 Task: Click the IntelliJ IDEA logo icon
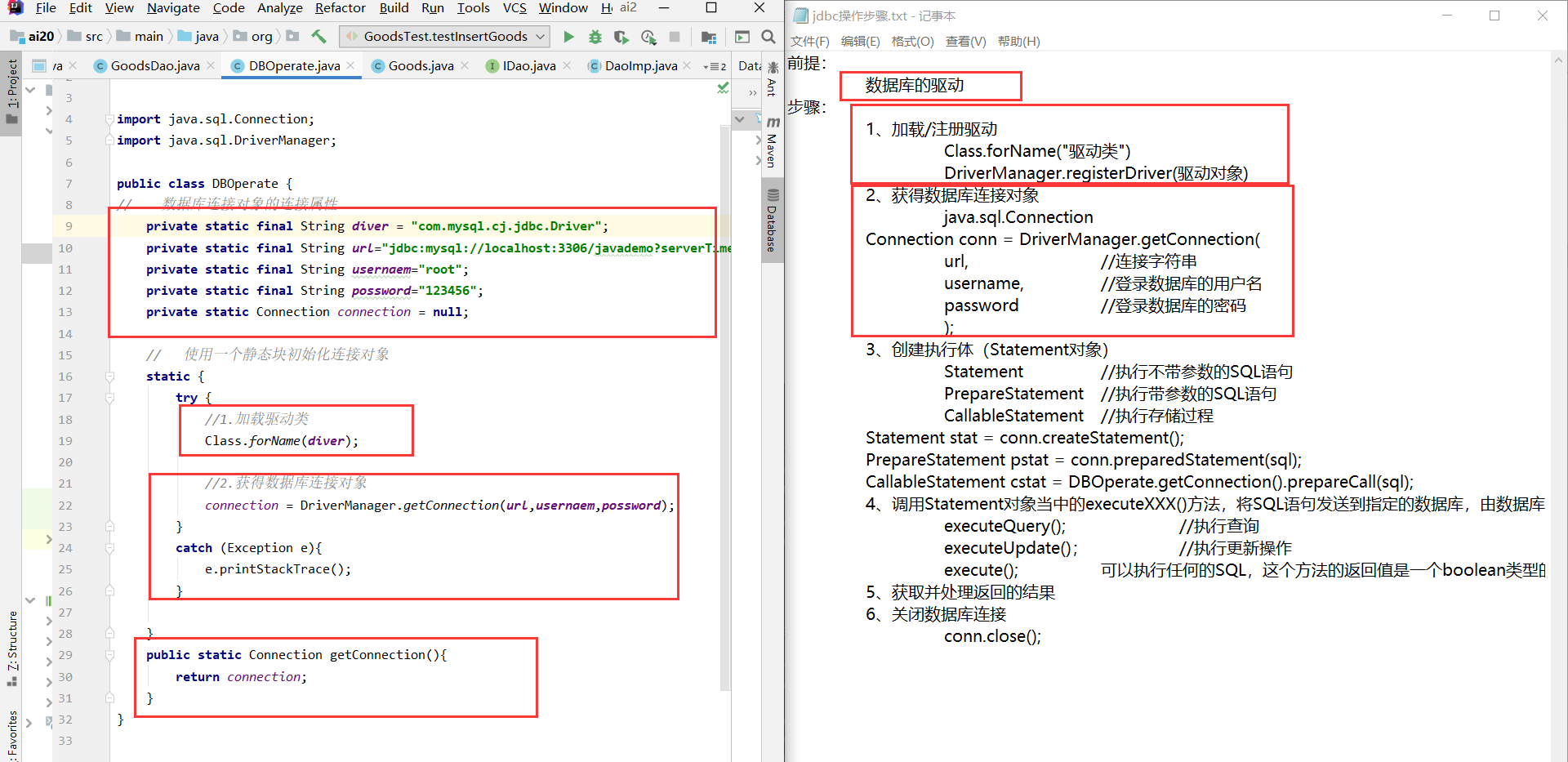15,7
